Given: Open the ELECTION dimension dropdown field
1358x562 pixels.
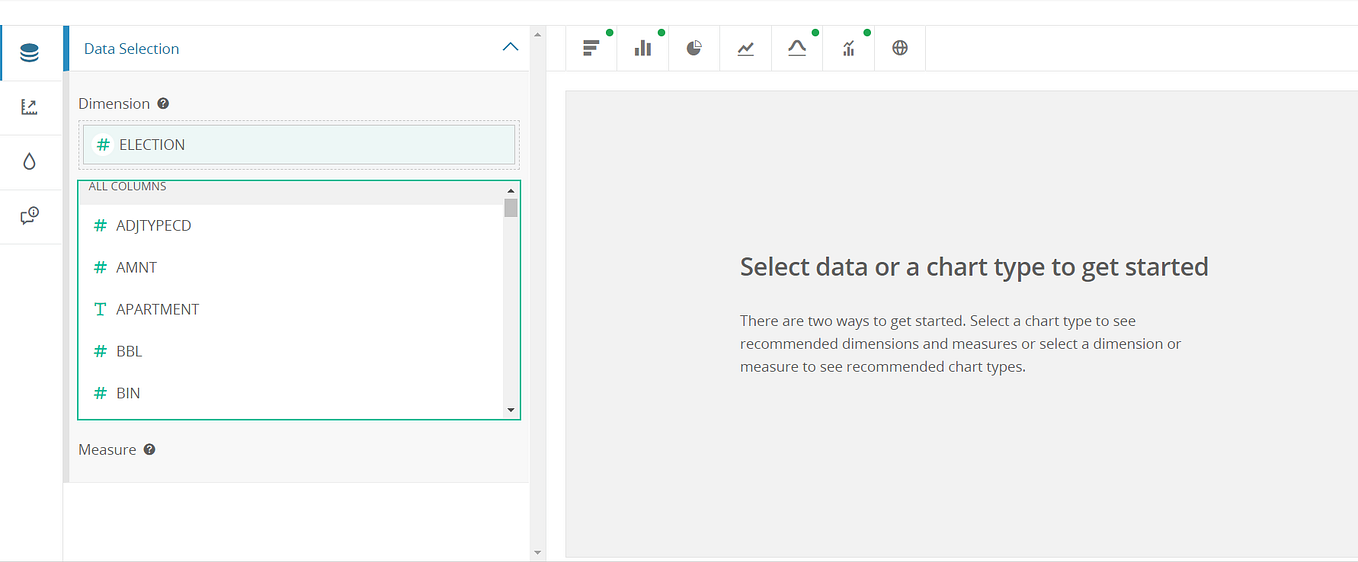Looking at the screenshot, I should pyautogui.click(x=299, y=144).
